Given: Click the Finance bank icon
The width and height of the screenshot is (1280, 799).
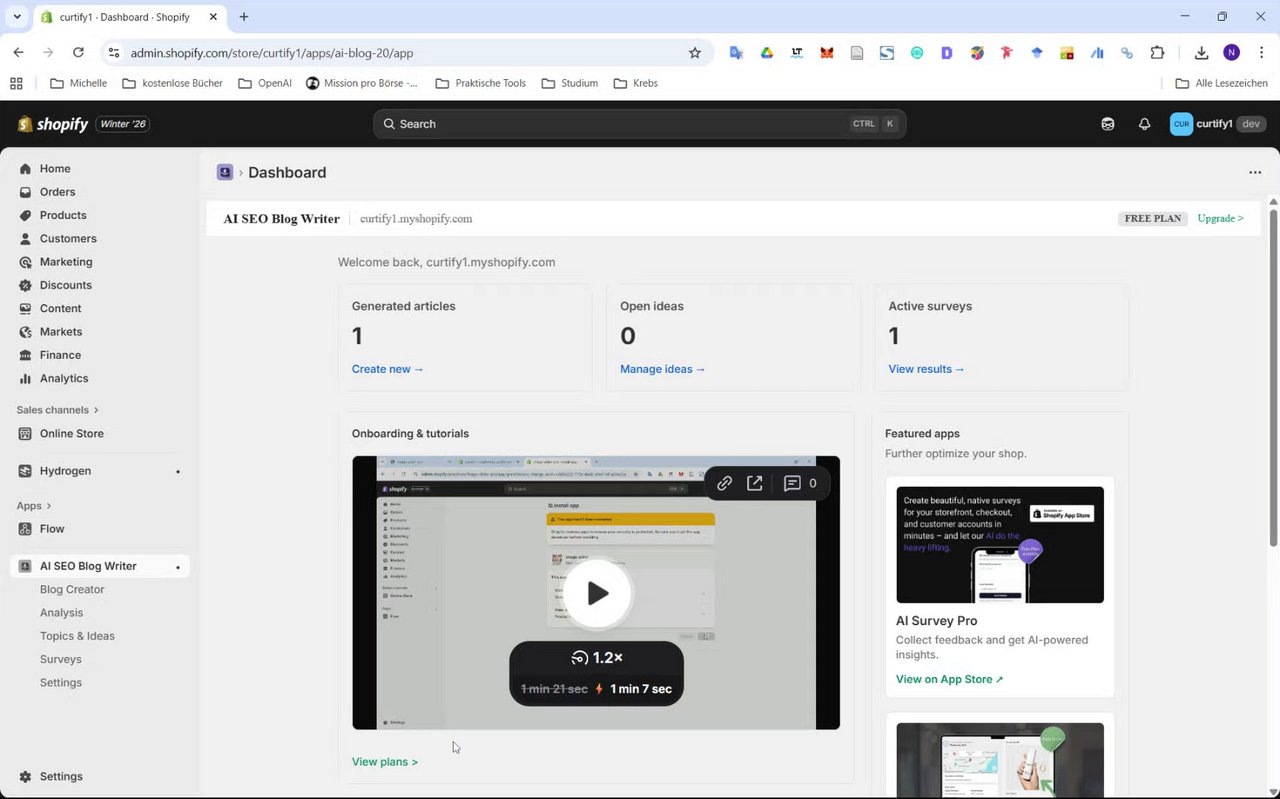Looking at the screenshot, I should coord(25,355).
